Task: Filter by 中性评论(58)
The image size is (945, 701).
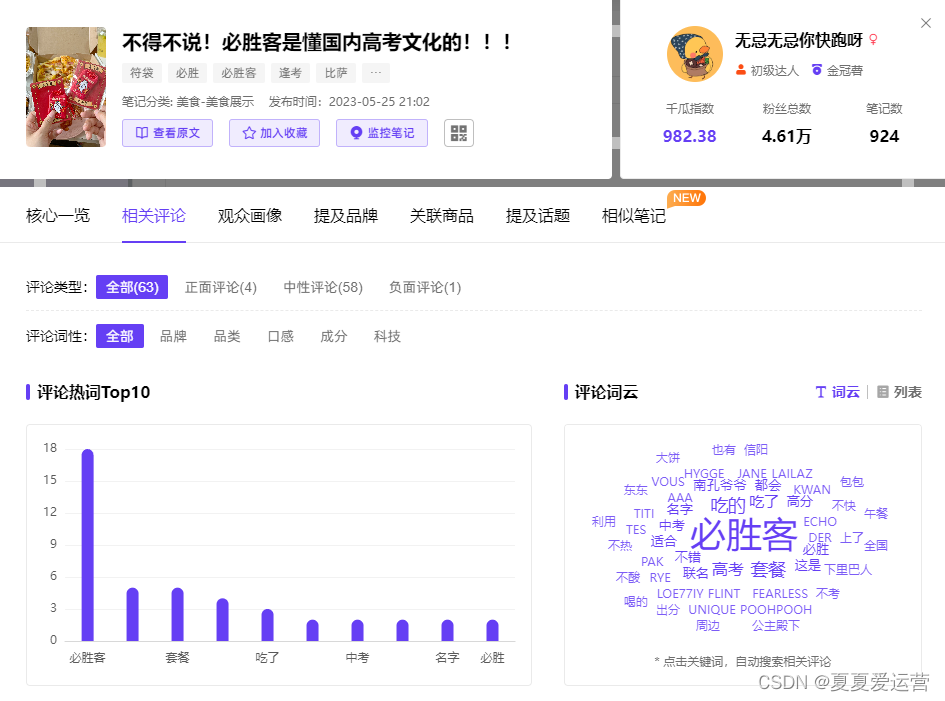Action: 323,287
